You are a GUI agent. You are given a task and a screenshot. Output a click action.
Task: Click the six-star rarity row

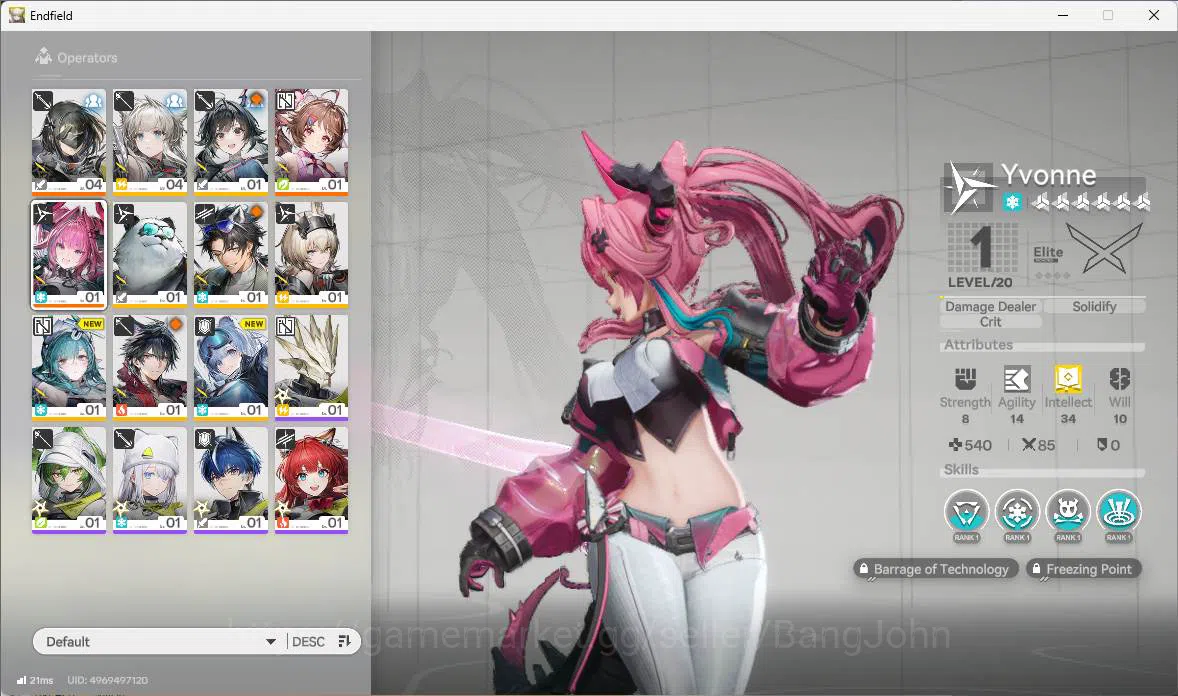1090,201
